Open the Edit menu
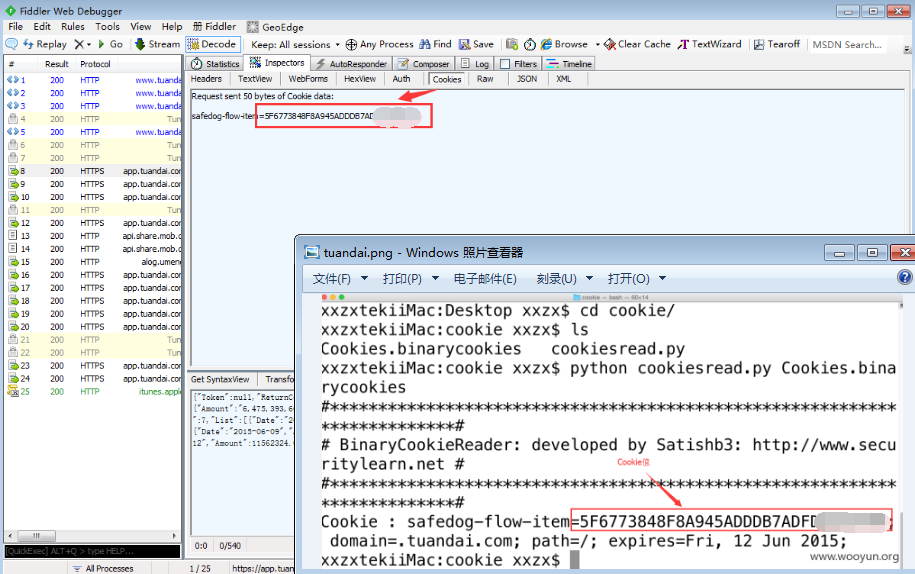Screen dimensions: 915x574 click(42, 27)
